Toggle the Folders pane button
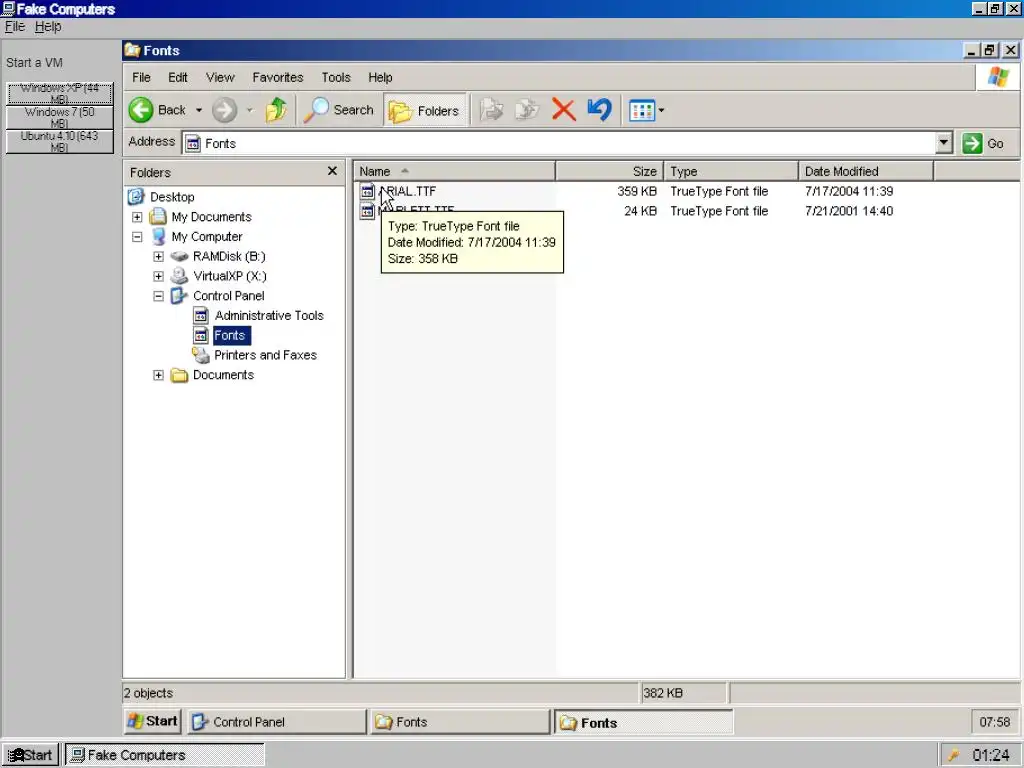This screenshot has height=768, width=1024. tap(425, 110)
